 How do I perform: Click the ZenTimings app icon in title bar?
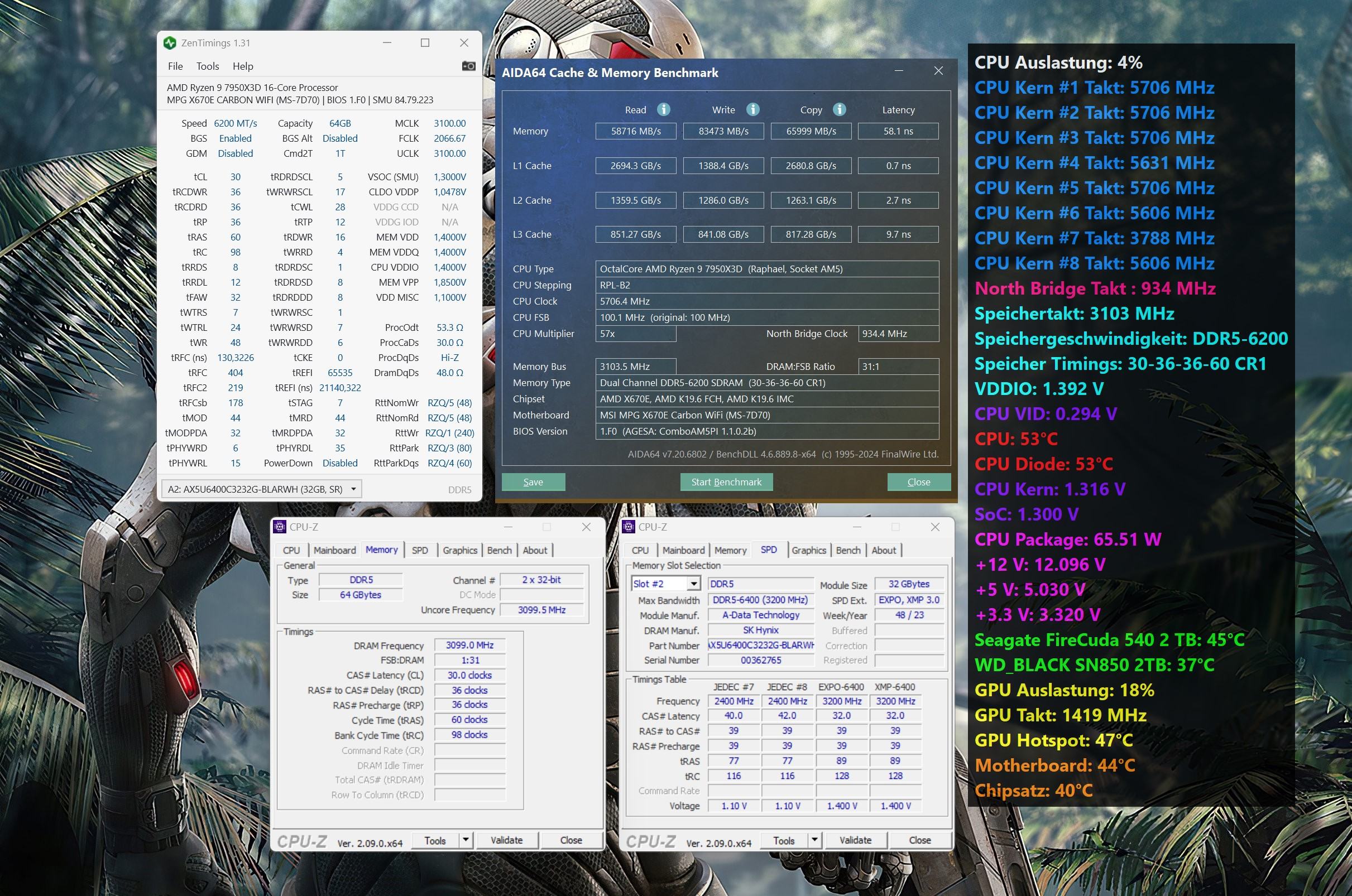(x=170, y=43)
